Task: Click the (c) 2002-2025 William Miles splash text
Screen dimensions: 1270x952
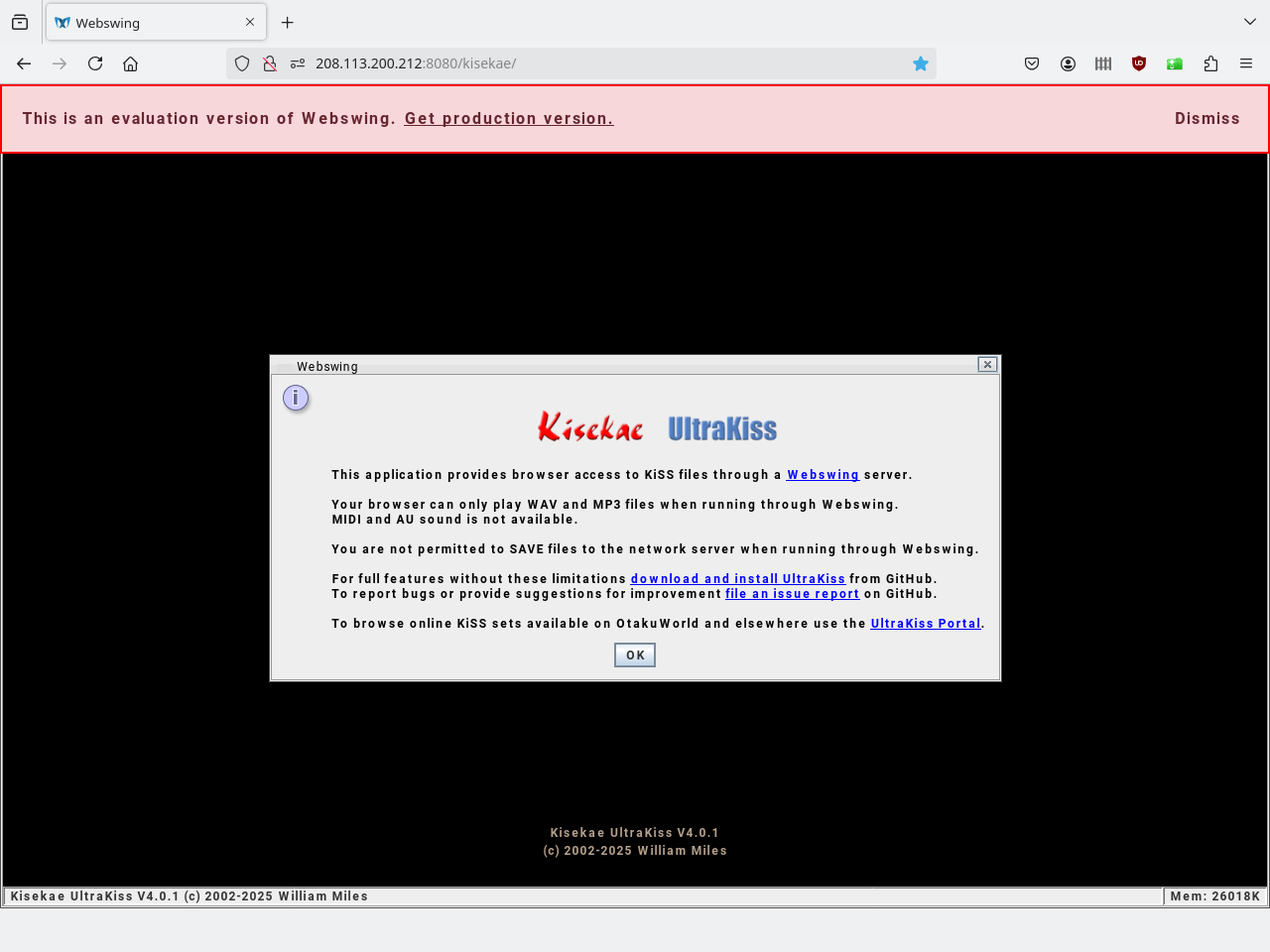Action: (x=635, y=851)
